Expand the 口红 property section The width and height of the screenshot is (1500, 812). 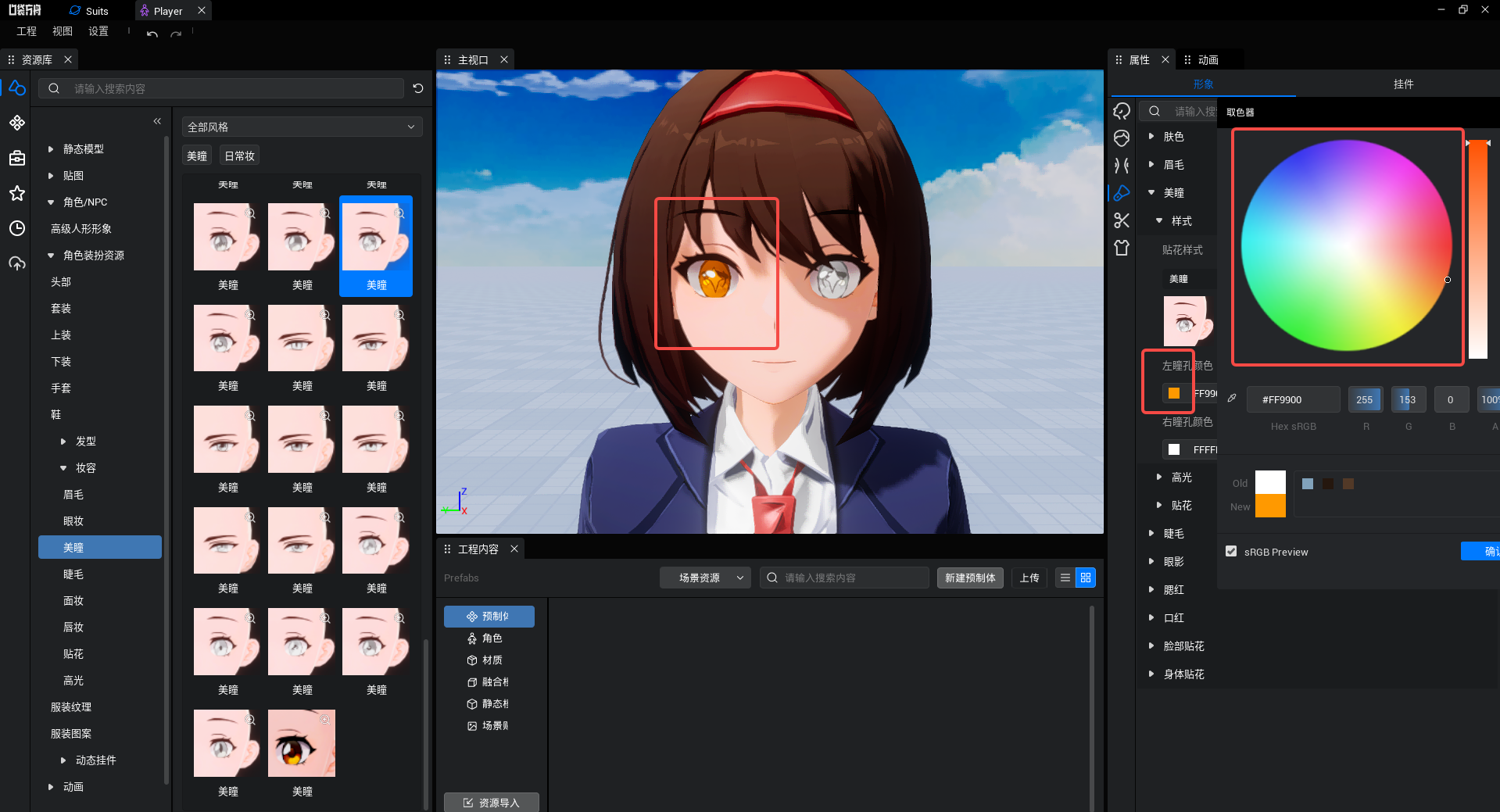[1151, 617]
